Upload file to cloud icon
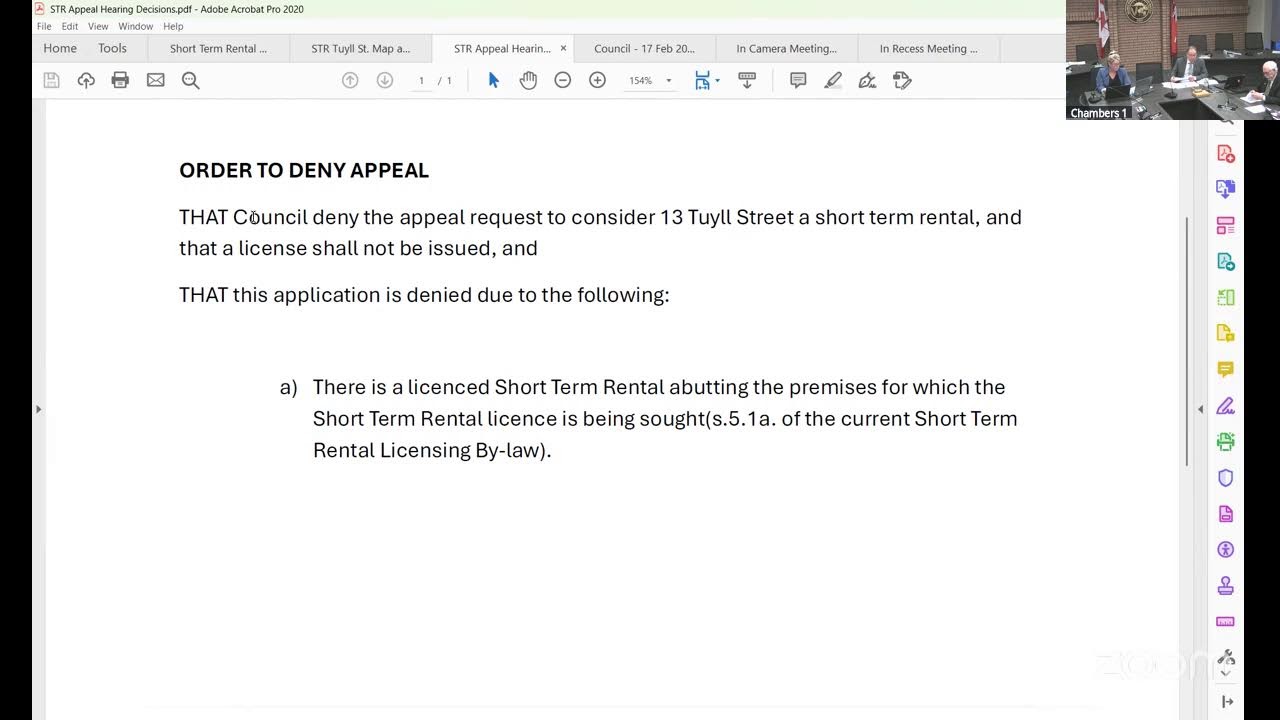This screenshot has height=720, width=1280. (x=86, y=80)
